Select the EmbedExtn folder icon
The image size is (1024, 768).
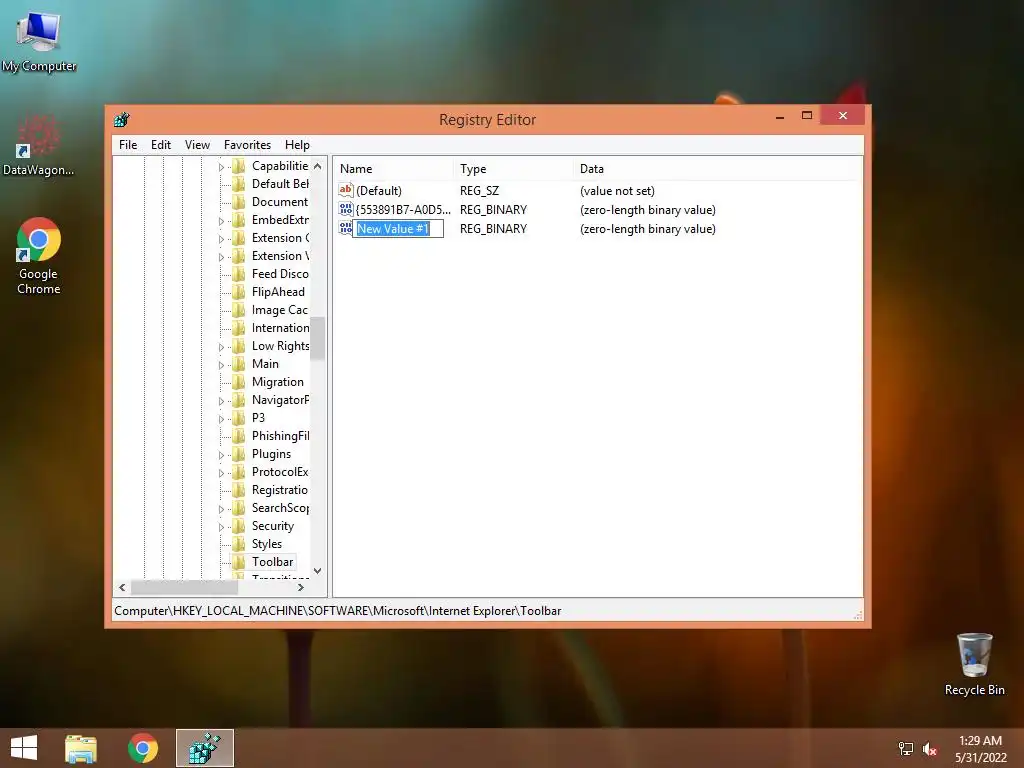click(239, 220)
